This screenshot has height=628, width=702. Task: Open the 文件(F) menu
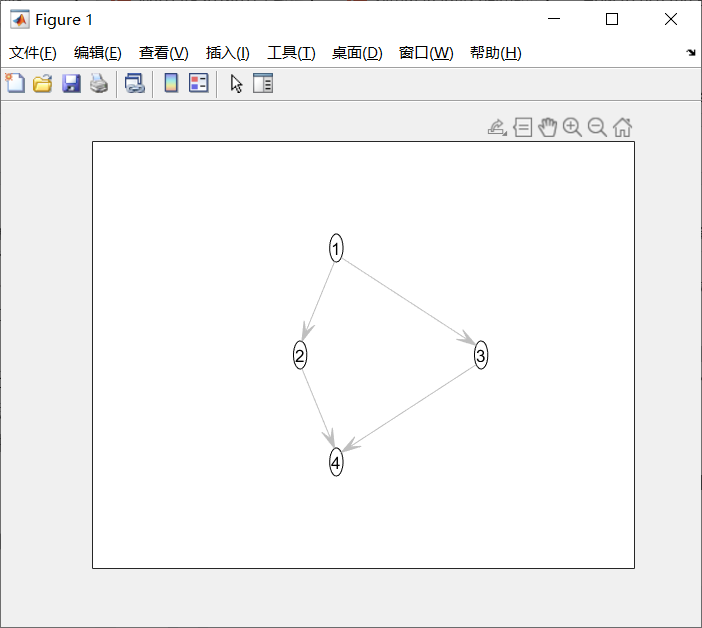click(x=33, y=53)
